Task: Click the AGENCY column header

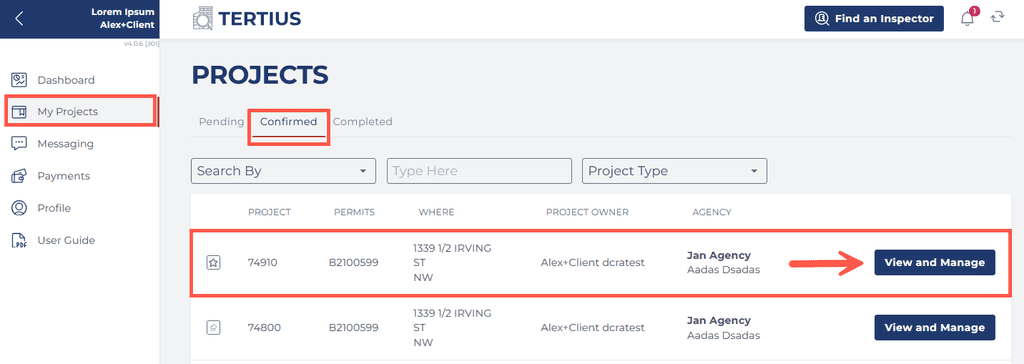Action: [712, 212]
